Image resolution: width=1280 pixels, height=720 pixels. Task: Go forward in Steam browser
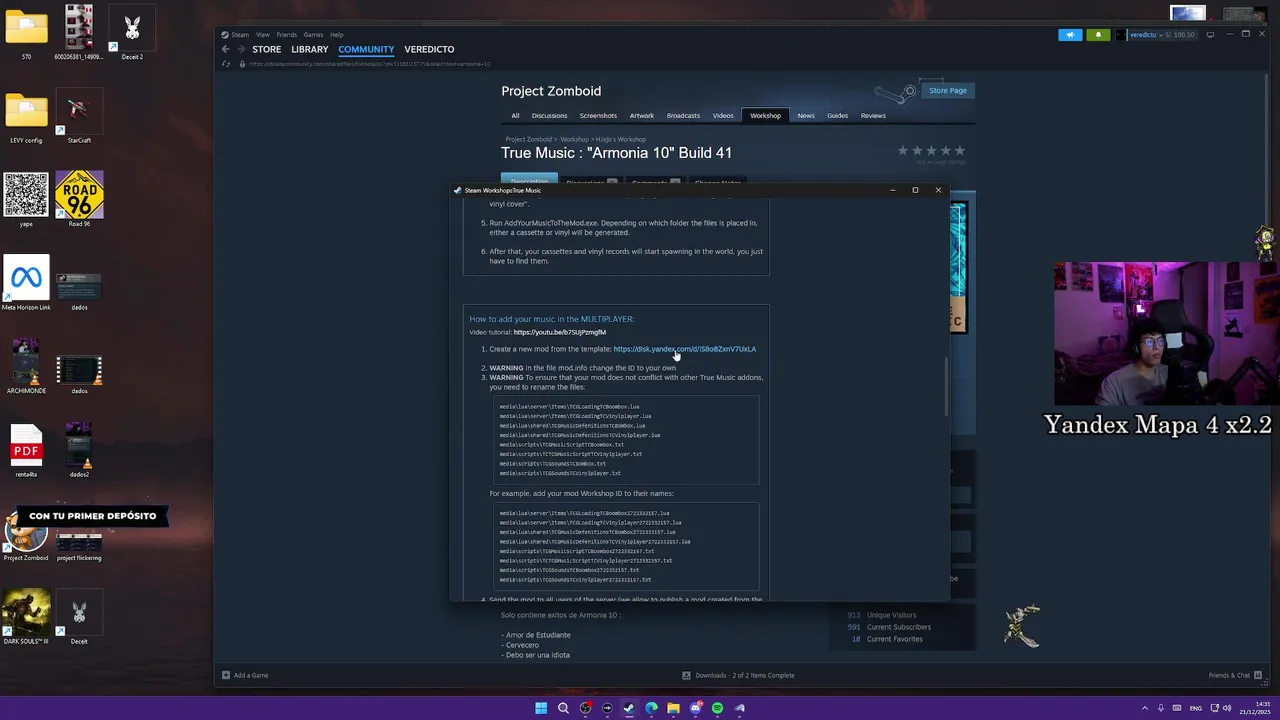click(x=241, y=49)
